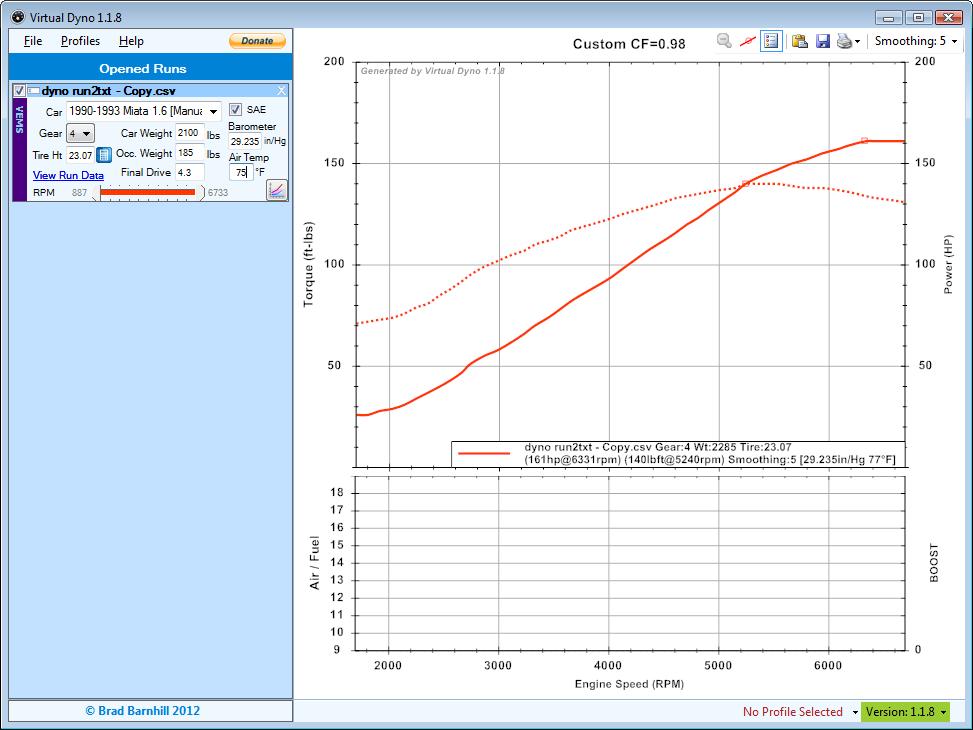The image size is (973, 730).
Task: Click the zoom out magnifier icon
Action: coord(723,41)
